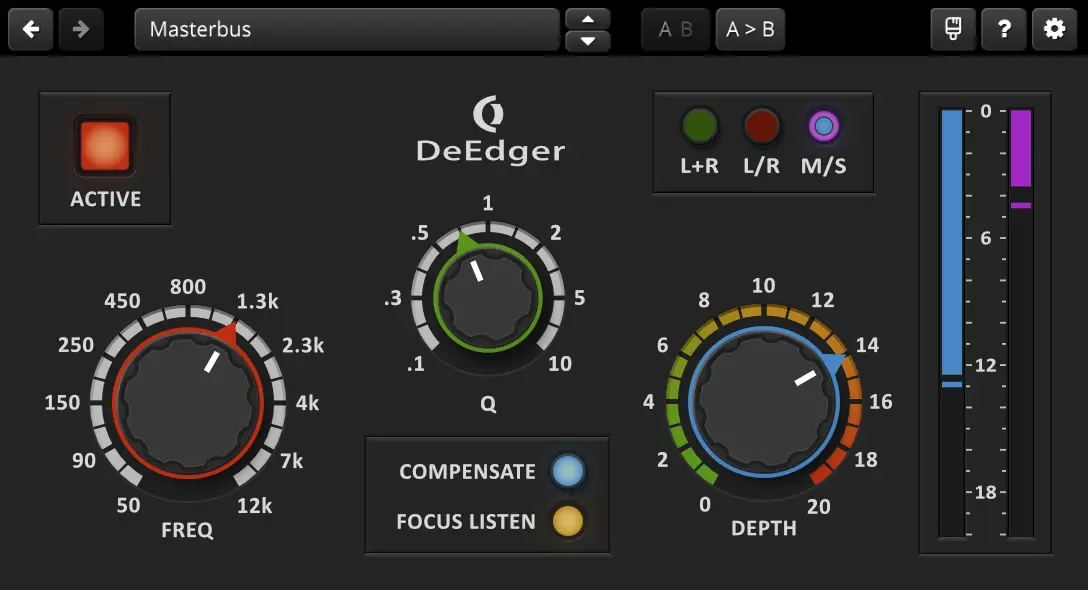This screenshot has height=590, width=1088.
Task: Open the Masterbus preset dropdown
Action: (x=346, y=29)
